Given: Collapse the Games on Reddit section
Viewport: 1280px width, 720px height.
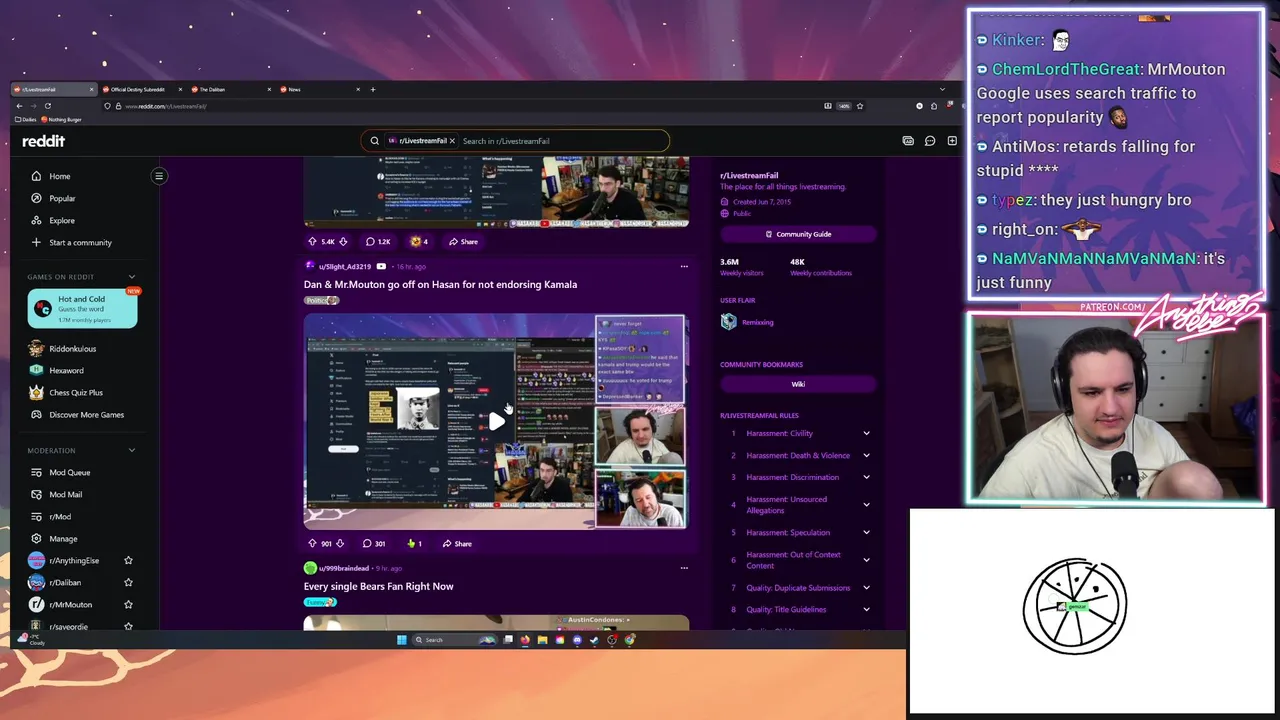Looking at the screenshot, I should pos(131,277).
